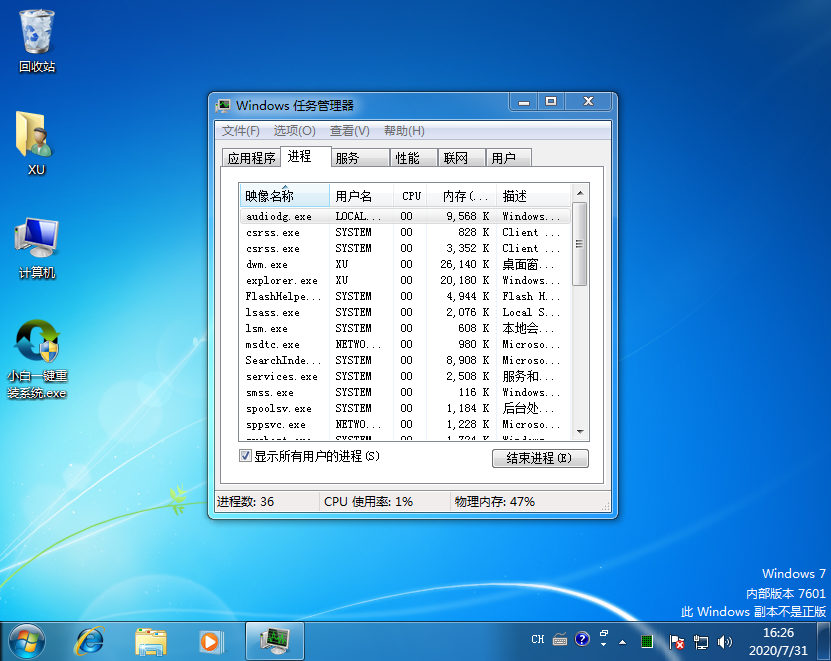Launch Internet Explorer from the taskbar
The width and height of the screenshot is (831, 661).
pos(90,641)
